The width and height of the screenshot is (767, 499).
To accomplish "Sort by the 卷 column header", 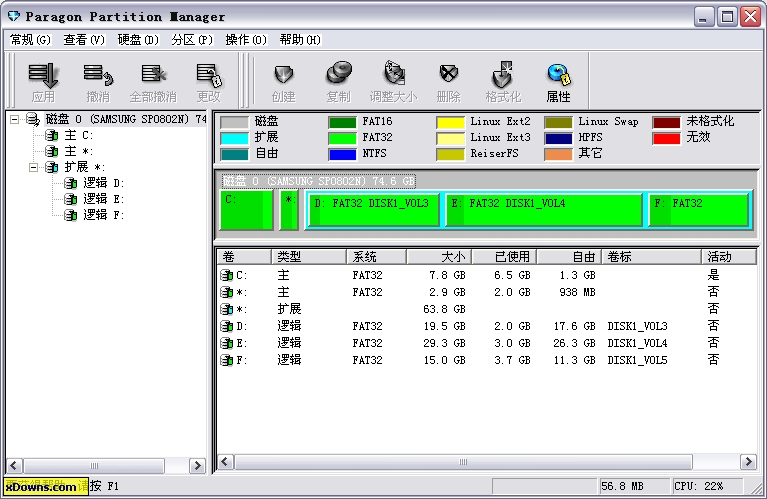I will pos(244,256).
